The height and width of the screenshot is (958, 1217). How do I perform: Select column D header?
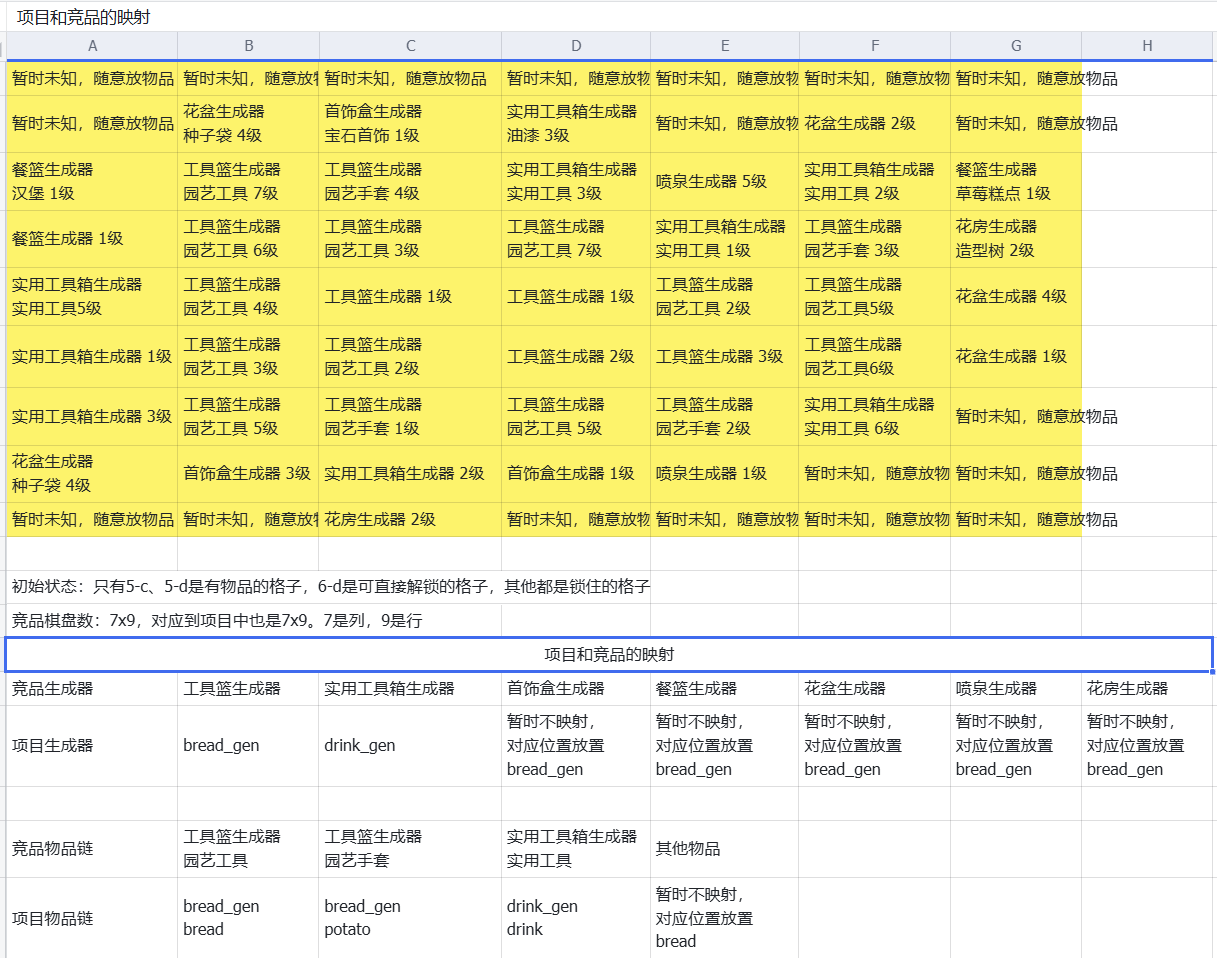pos(576,46)
